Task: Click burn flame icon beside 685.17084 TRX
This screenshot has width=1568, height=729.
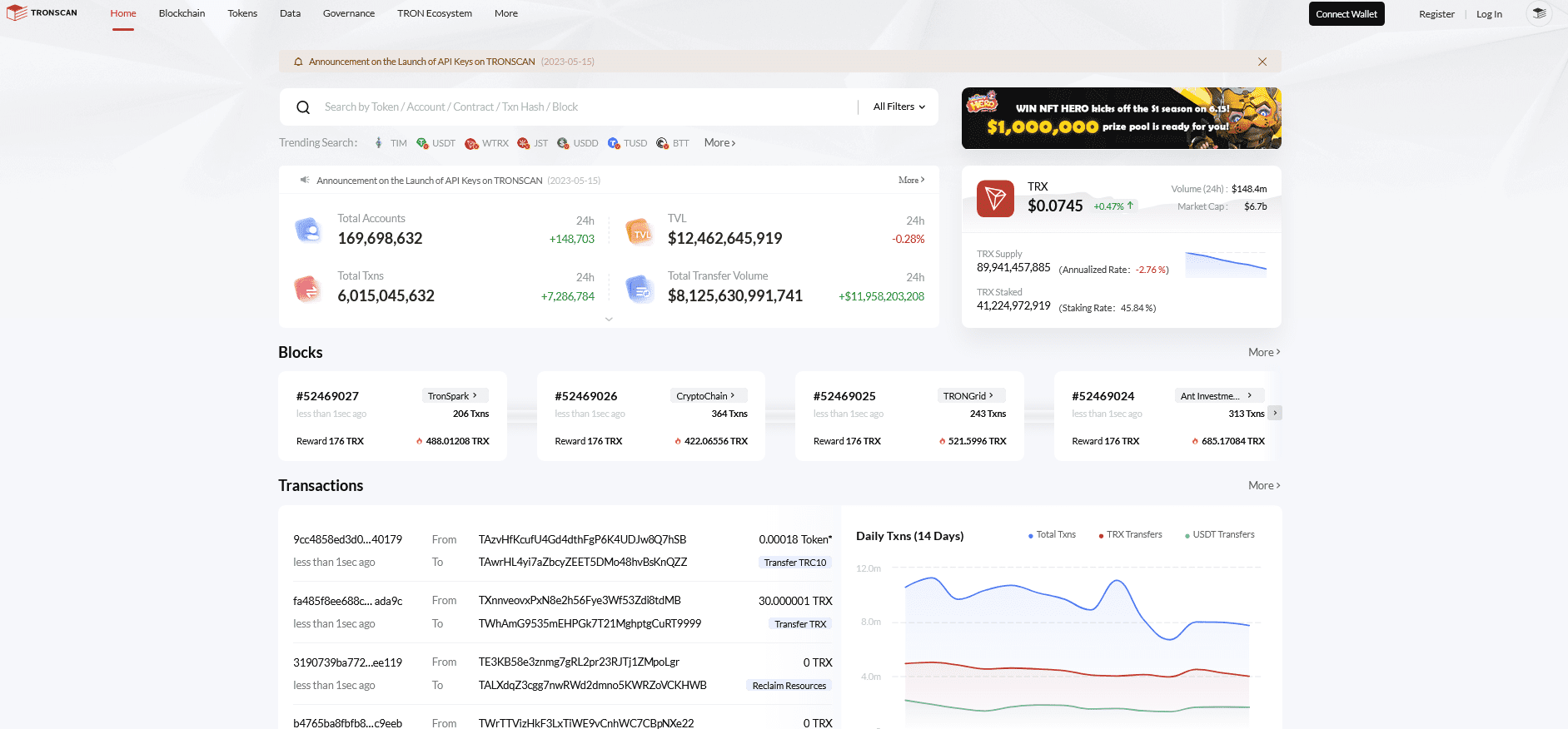Action: point(1195,441)
